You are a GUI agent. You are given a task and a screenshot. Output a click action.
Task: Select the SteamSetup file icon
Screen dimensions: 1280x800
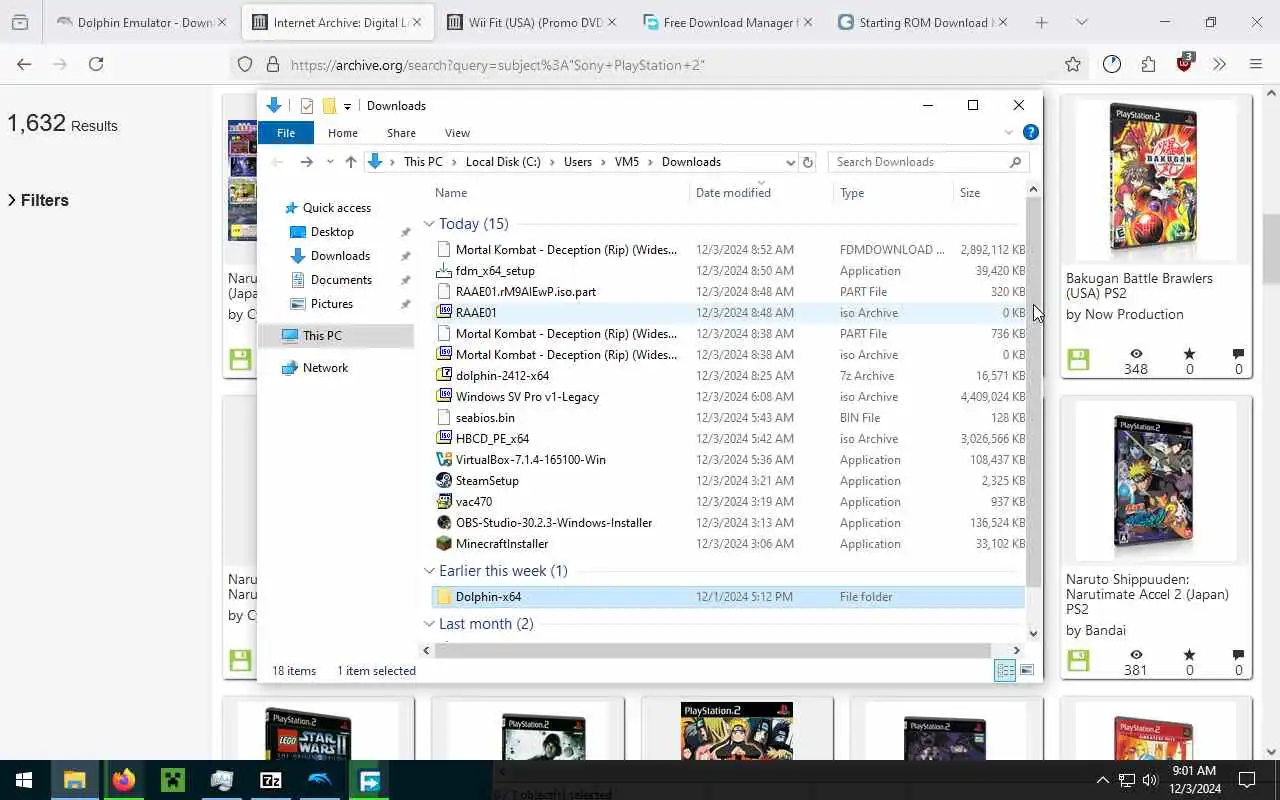click(x=444, y=481)
